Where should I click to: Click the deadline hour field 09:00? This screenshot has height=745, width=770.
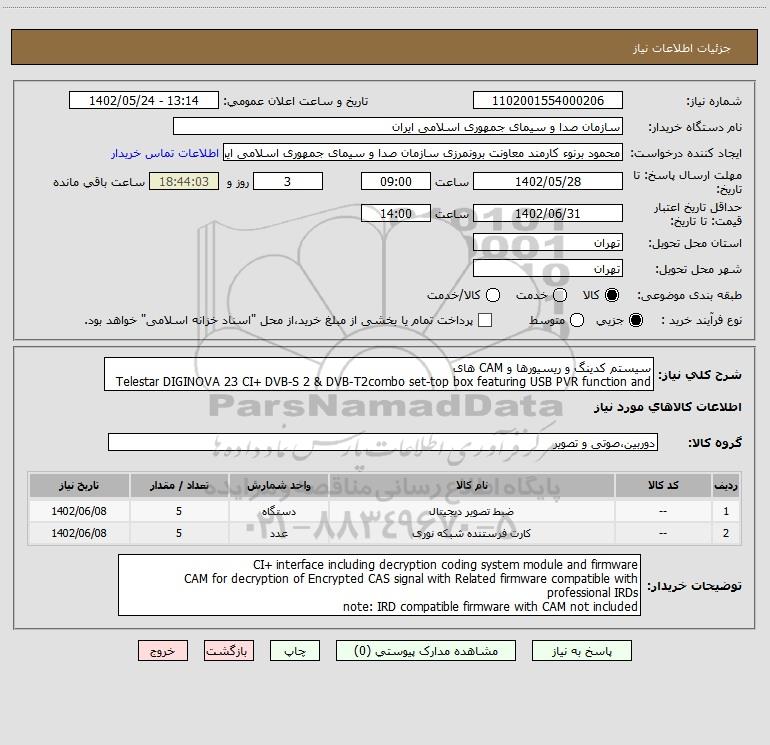click(x=396, y=181)
